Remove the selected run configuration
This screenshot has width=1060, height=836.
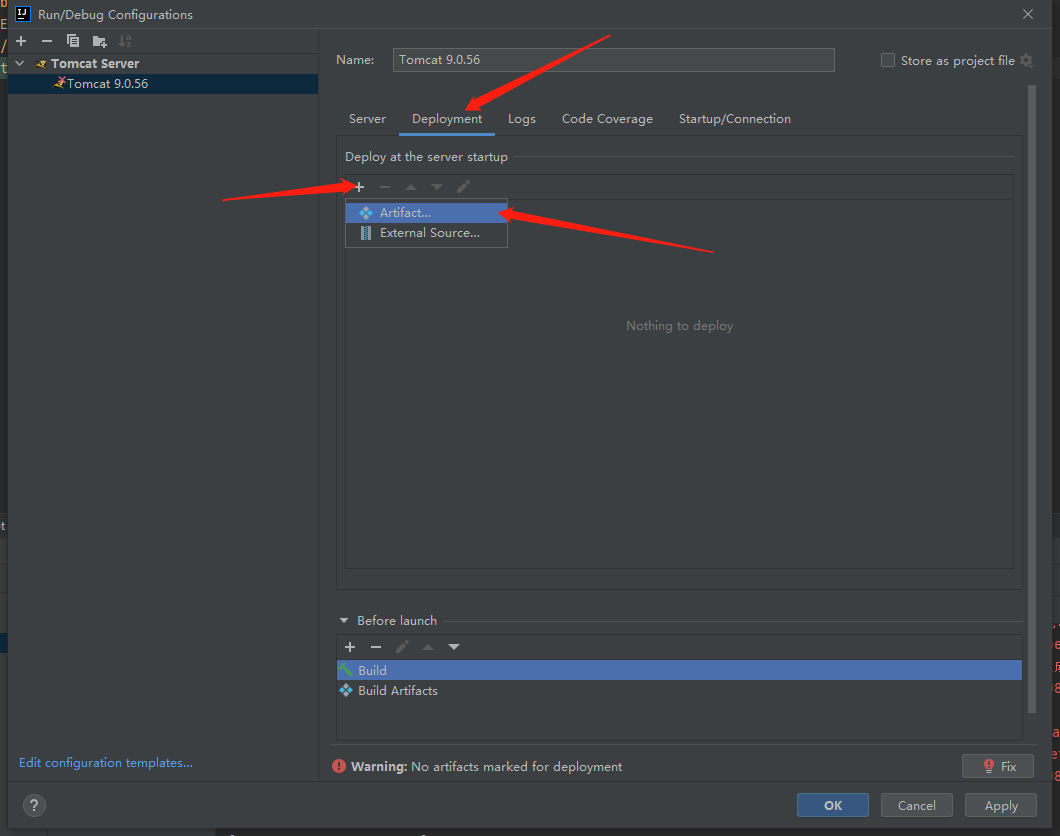47,41
